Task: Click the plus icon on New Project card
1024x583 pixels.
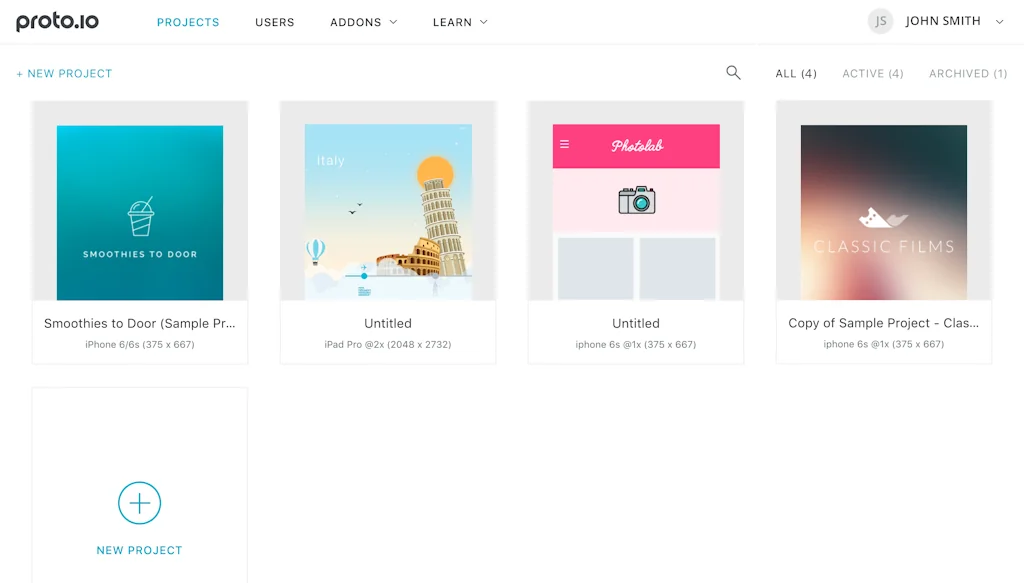Action: click(139, 503)
